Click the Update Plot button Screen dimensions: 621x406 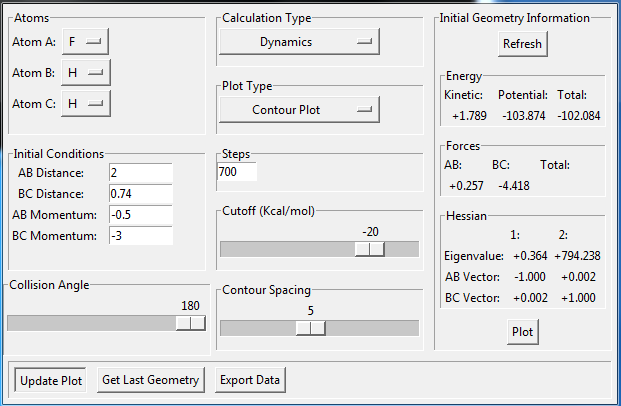(x=50, y=380)
